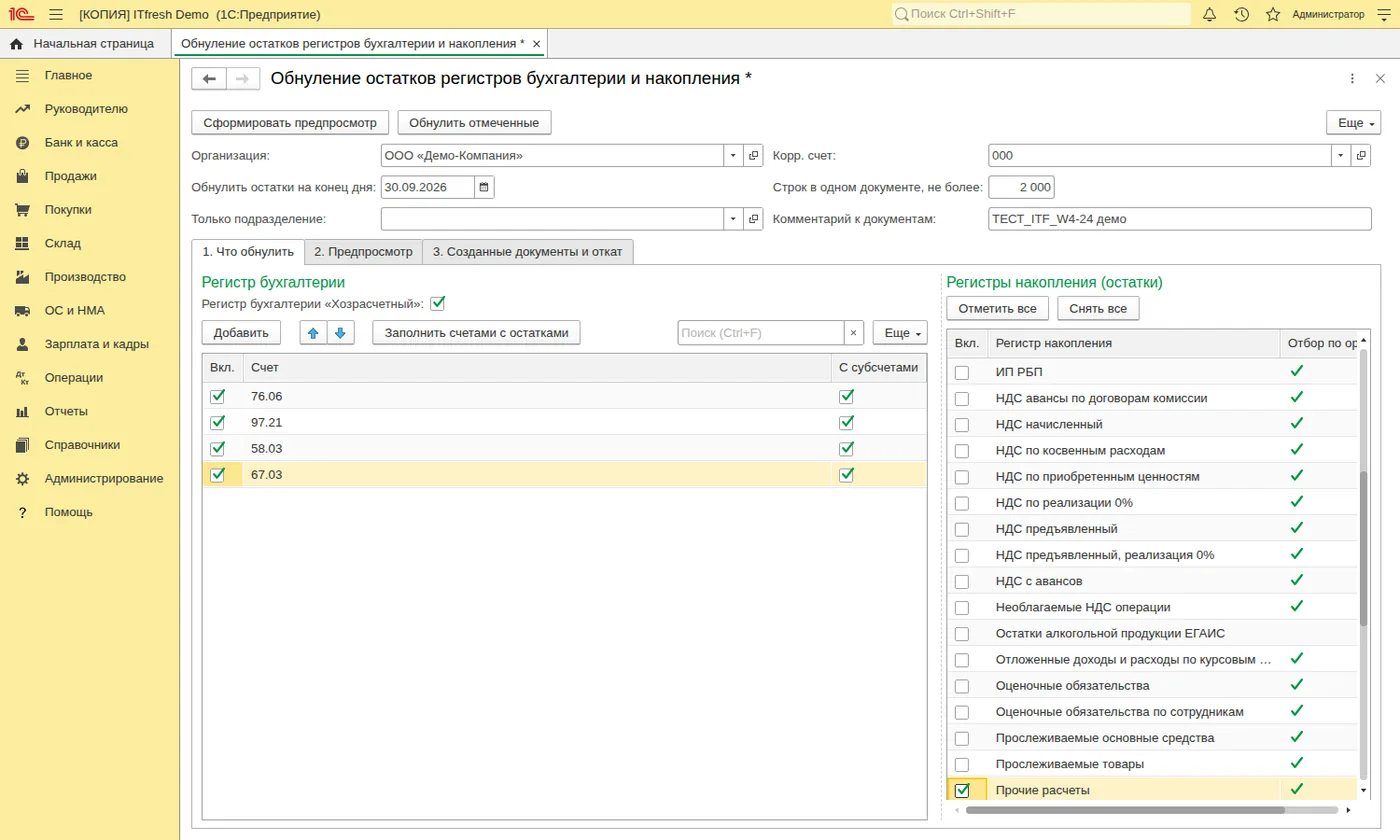
Task: Expand the Корр. счет dropdown list
Action: coord(1341,156)
